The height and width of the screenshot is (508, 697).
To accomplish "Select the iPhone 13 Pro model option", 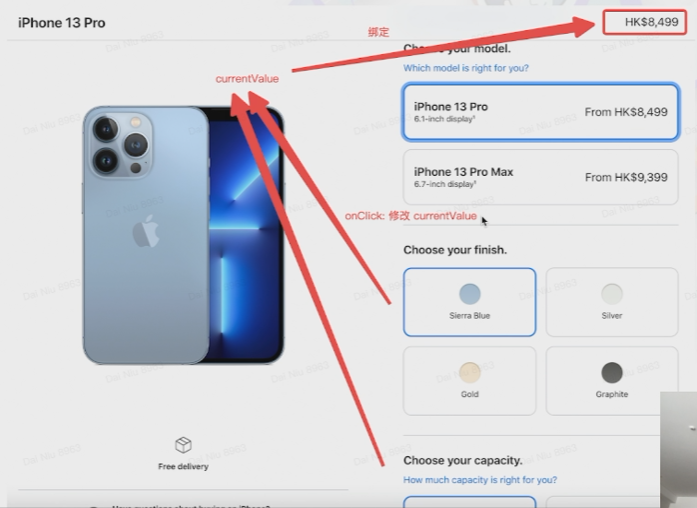I will click(541, 112).
